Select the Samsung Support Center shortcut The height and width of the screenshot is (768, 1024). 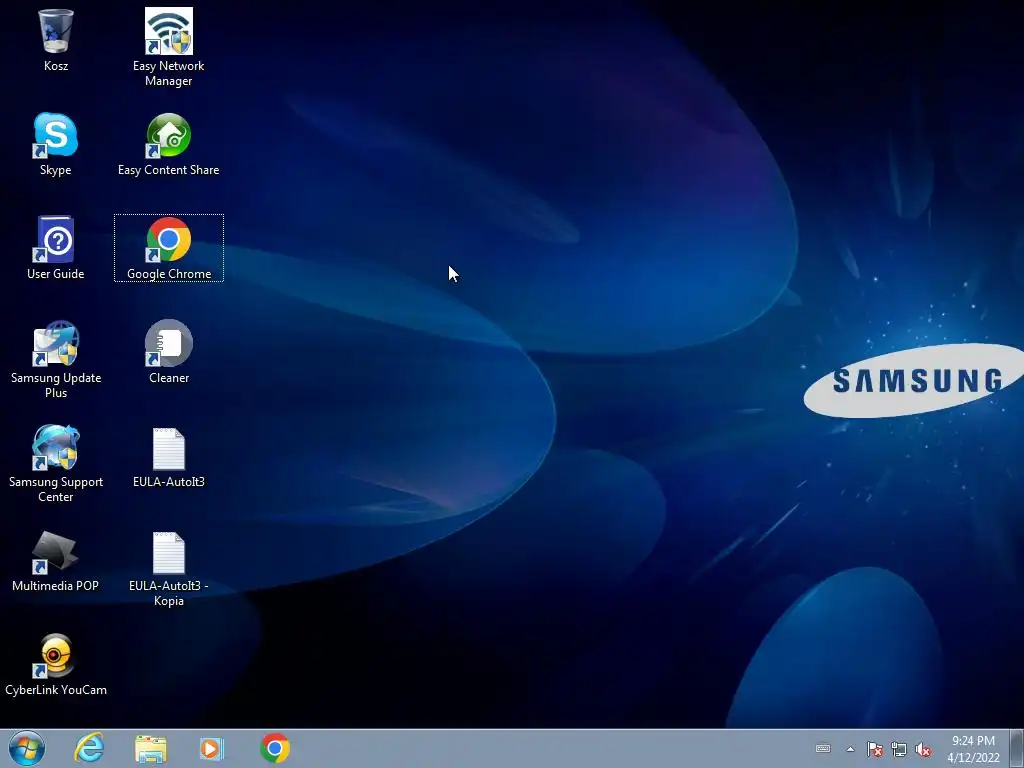coord(56,464)
